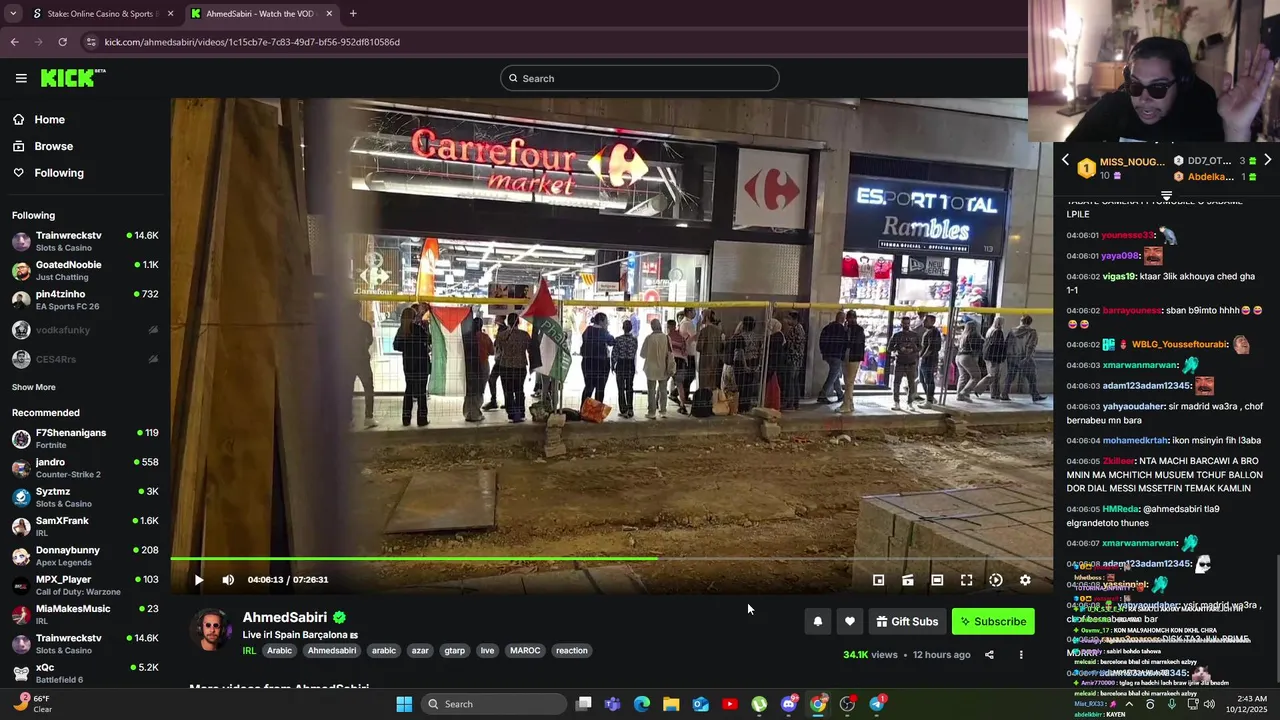Open a new browser tab
Viewport: 1280px width, 720px height.
(353, 14)
